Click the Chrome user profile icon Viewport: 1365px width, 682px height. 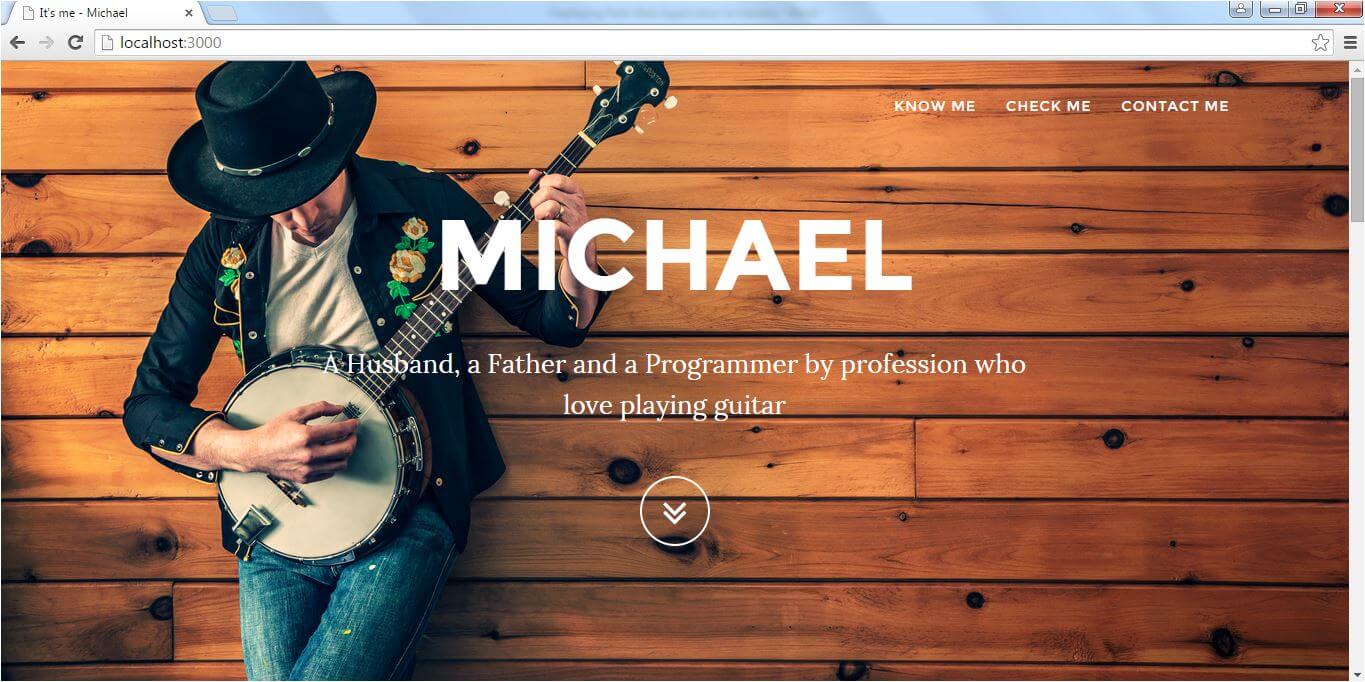pyautogui.click(x=1240, y=9)
